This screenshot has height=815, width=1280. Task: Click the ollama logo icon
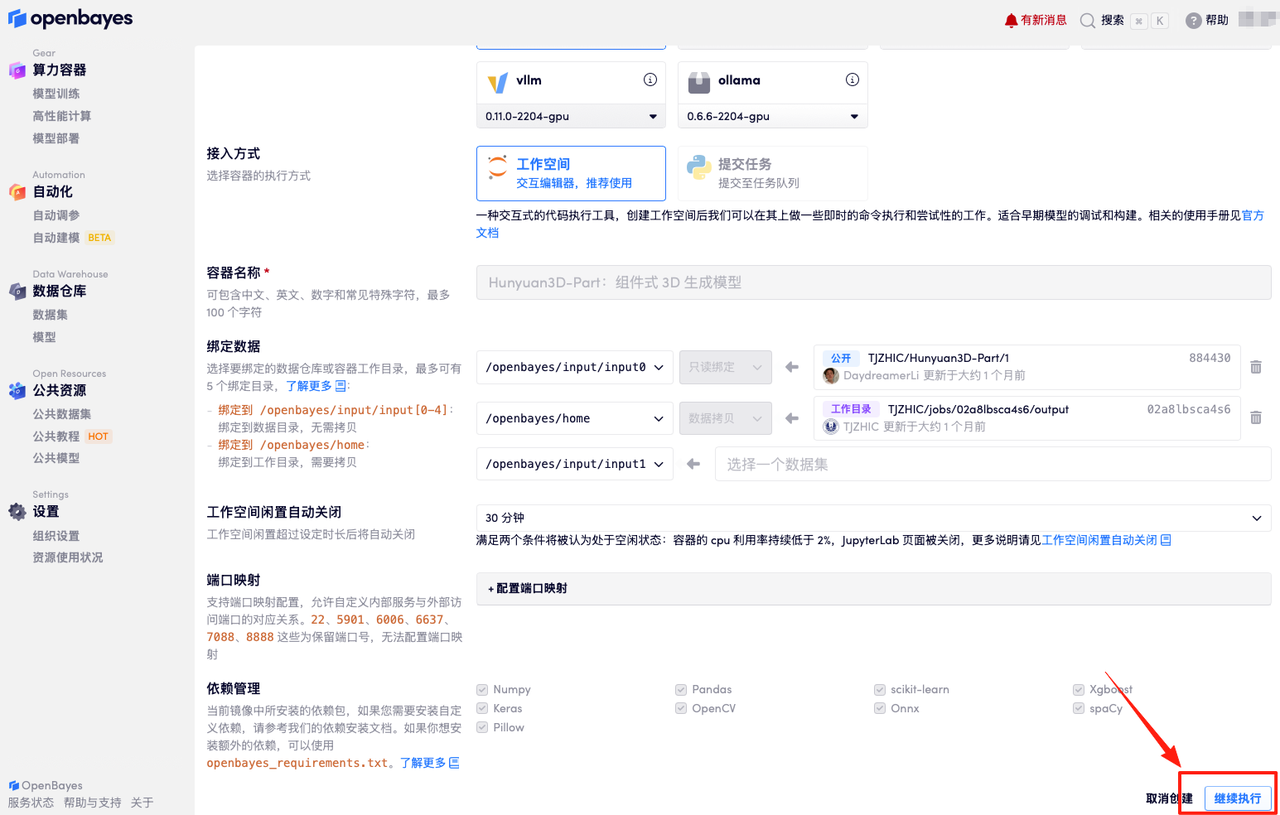[699, 81]
